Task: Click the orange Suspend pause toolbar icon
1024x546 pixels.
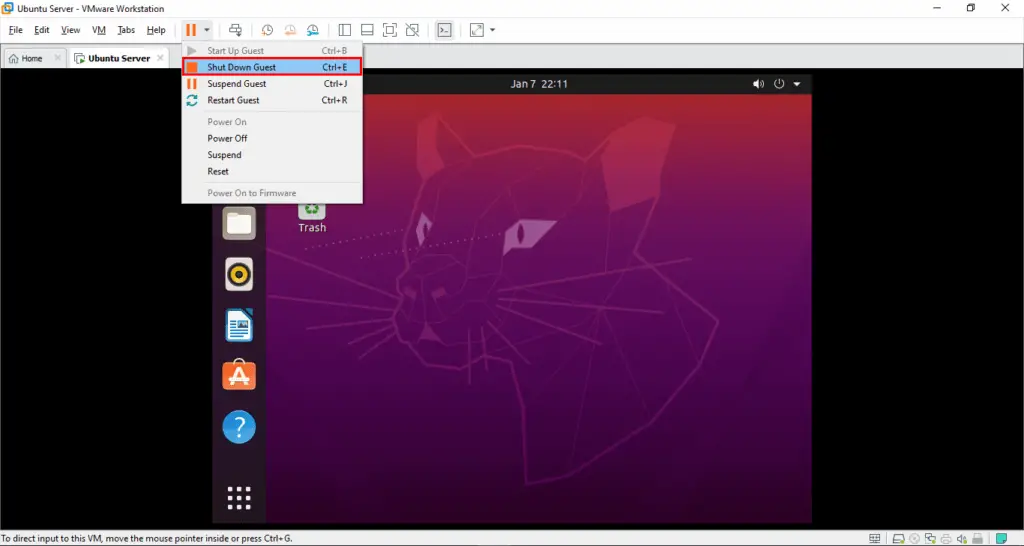Action: (x=191, y=30)
